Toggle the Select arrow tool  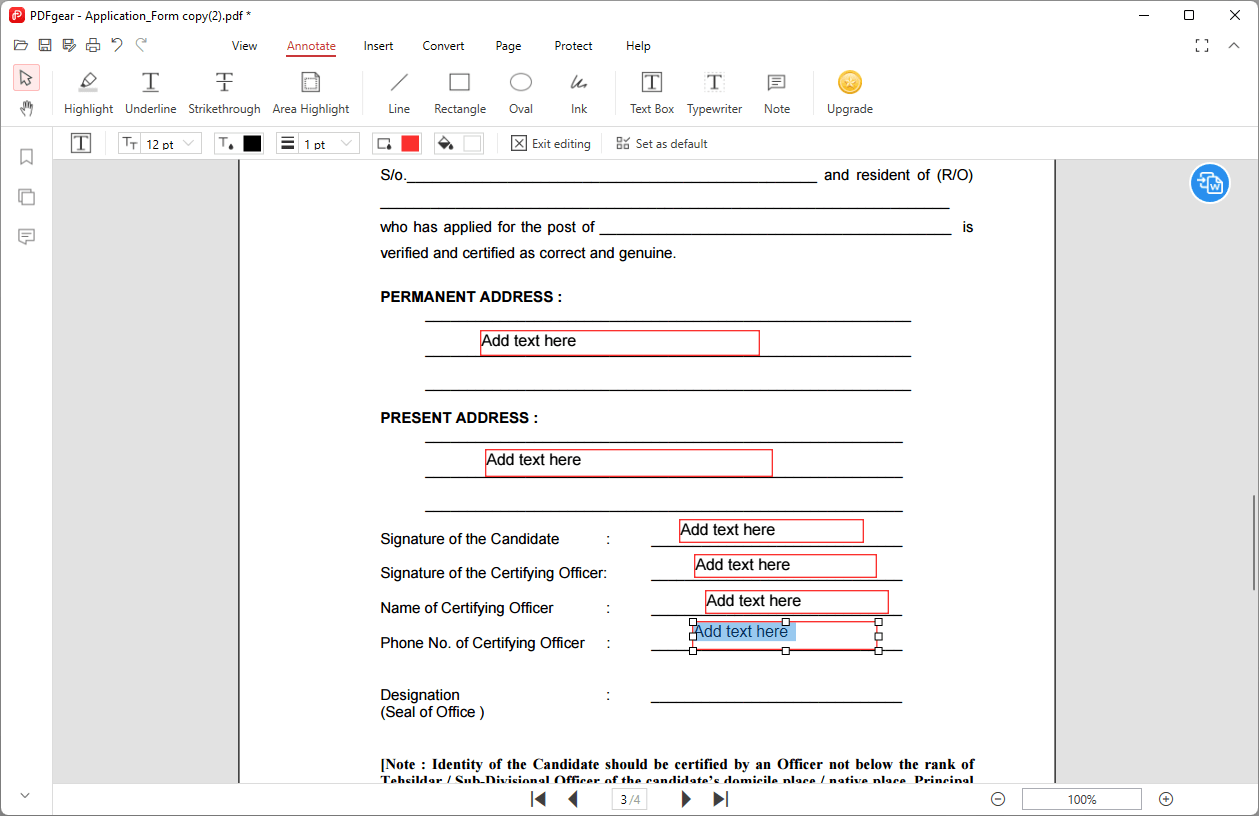[x=26, y=77]
